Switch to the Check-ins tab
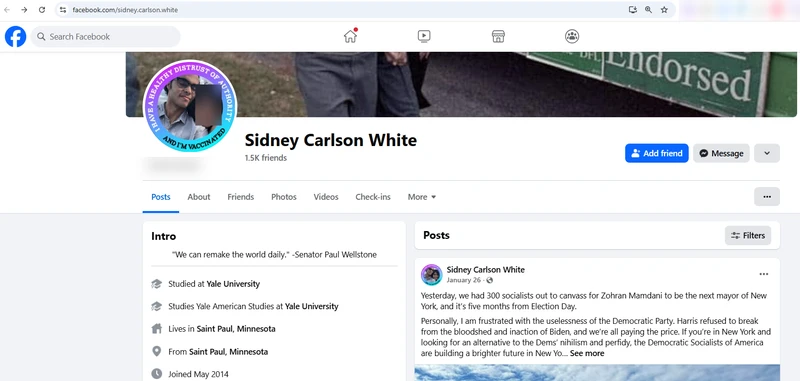 tap(373, 197)
